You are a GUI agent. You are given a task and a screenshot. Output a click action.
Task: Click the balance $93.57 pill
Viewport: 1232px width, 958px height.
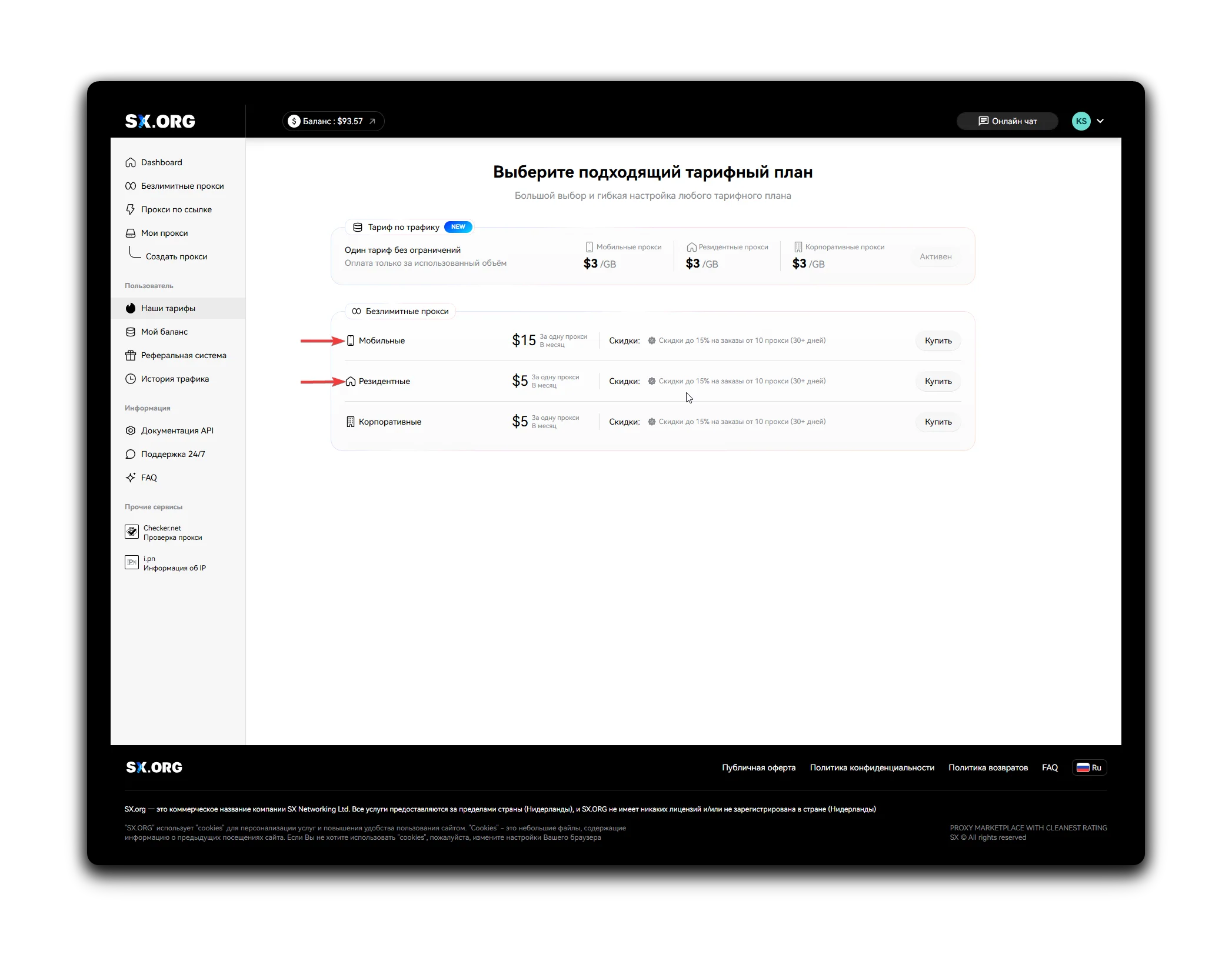[333, 121]
